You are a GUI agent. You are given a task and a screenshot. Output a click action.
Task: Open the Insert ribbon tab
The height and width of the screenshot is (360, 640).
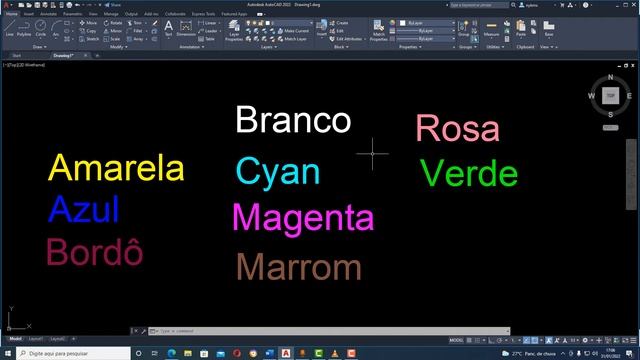(29, 14)
